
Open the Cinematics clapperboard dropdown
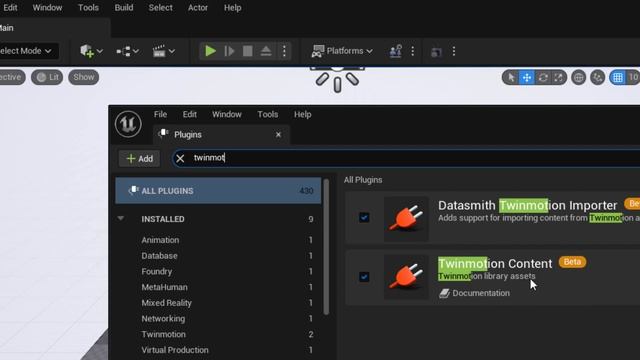tap(163, 51)
